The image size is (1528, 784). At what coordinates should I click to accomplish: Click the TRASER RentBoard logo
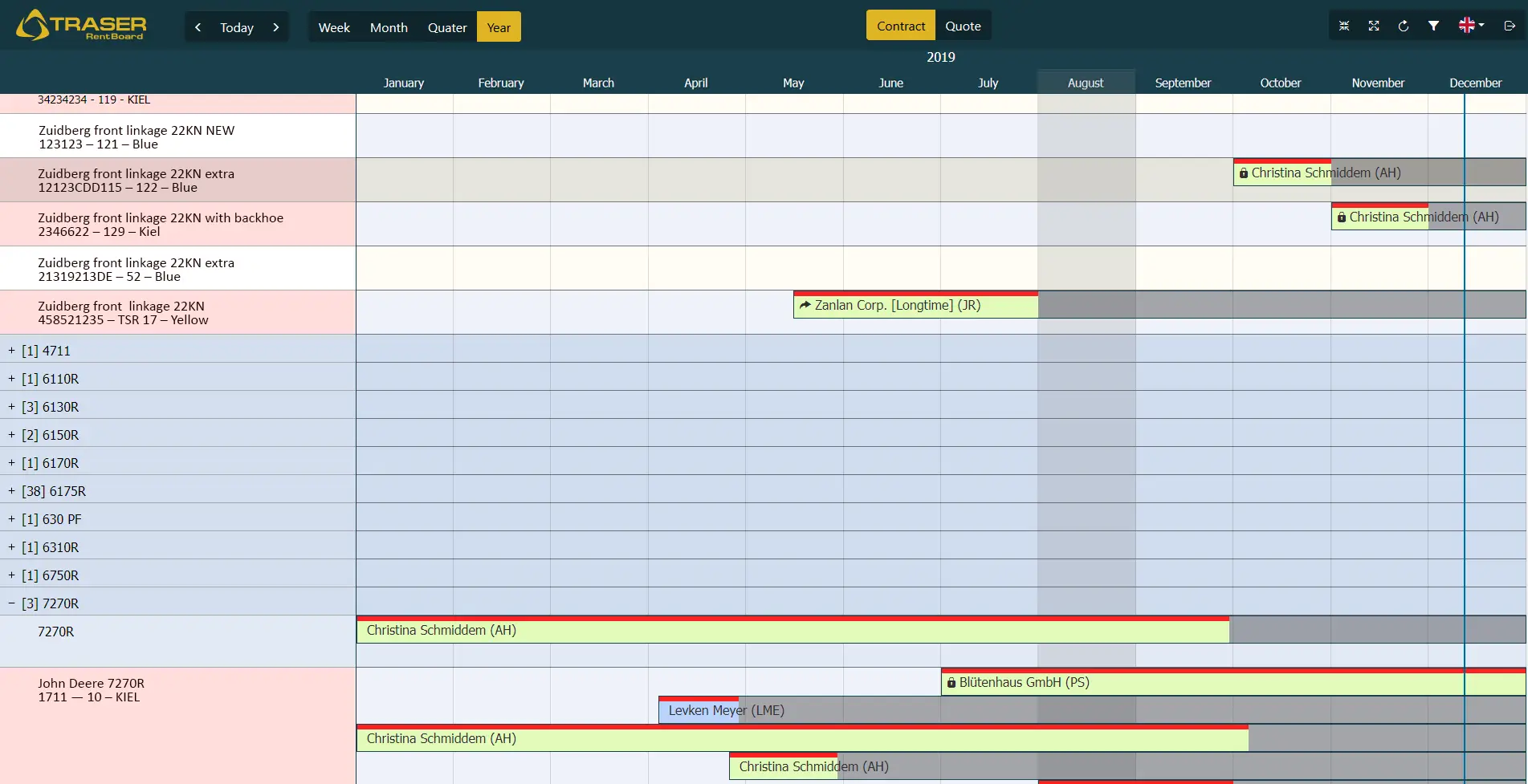(x=81, y=25)
